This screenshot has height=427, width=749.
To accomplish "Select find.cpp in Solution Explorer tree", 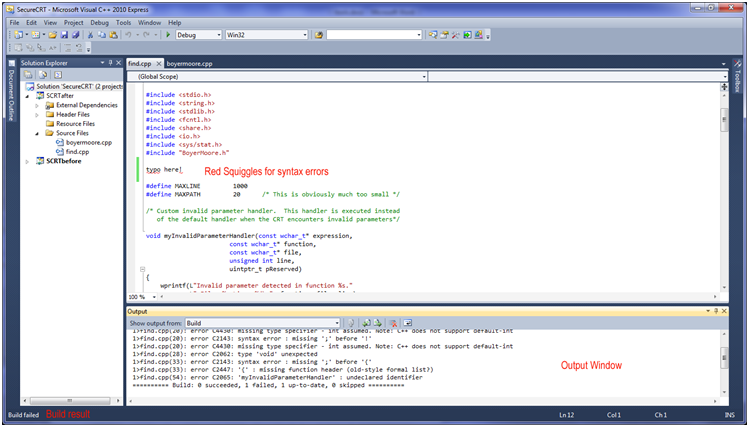I will [77, 151].
